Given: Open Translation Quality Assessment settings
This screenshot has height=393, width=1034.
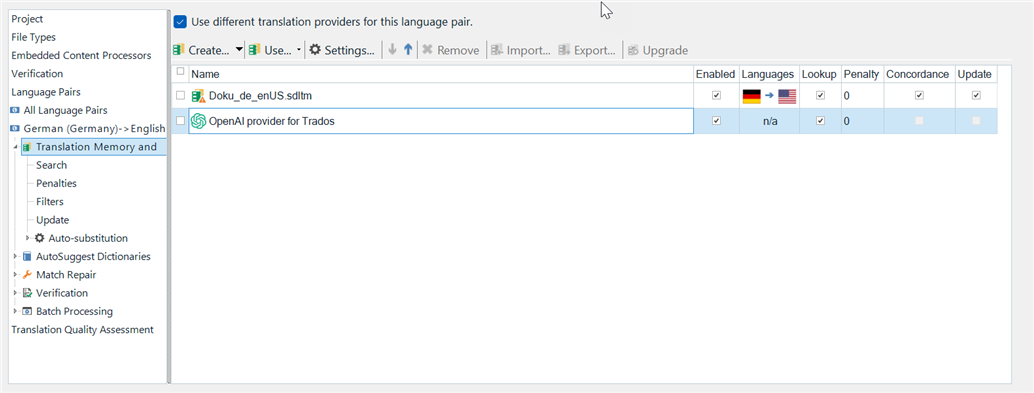Looking at the screenshot, I should [x=82, y=329].
